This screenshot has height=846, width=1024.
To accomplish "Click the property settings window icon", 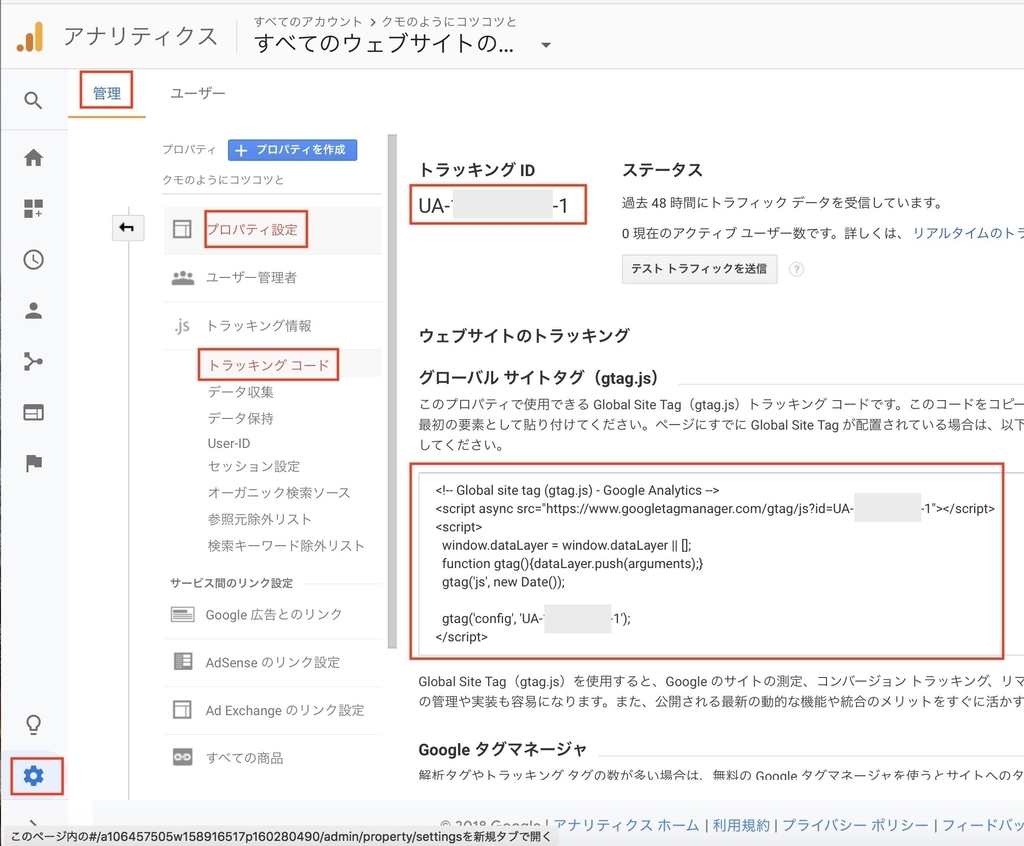I will click(x=182, y=229).
